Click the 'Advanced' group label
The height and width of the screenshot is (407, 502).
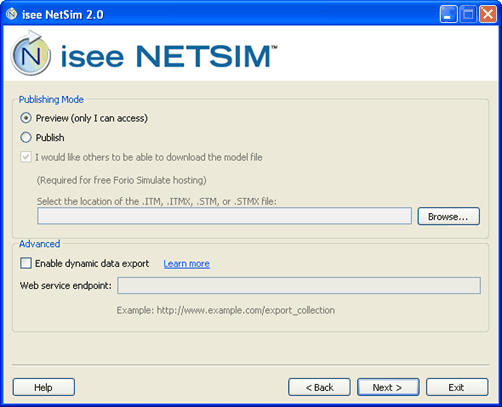coord(39,244)
